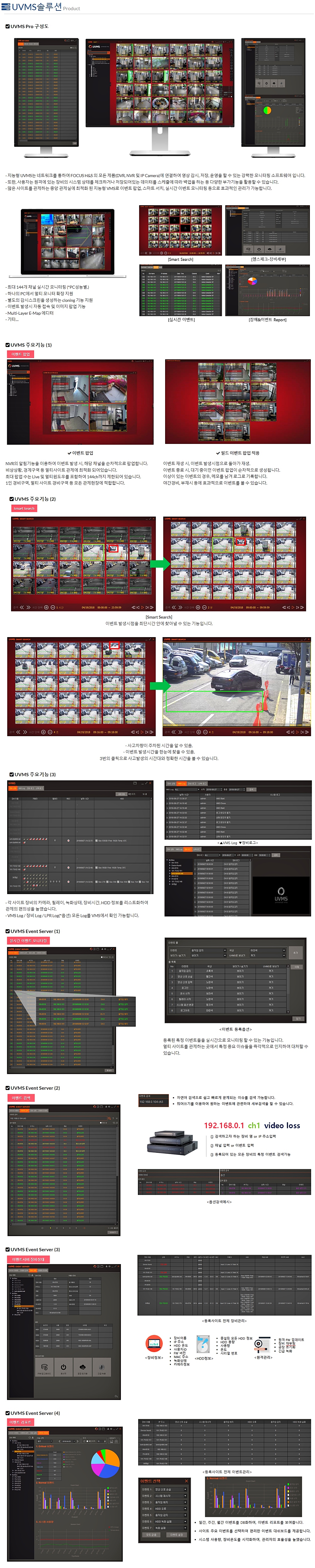The image size is (315, 1568).
Task: Click the 원격관리 icon
Action: (x=262, y=1345)
